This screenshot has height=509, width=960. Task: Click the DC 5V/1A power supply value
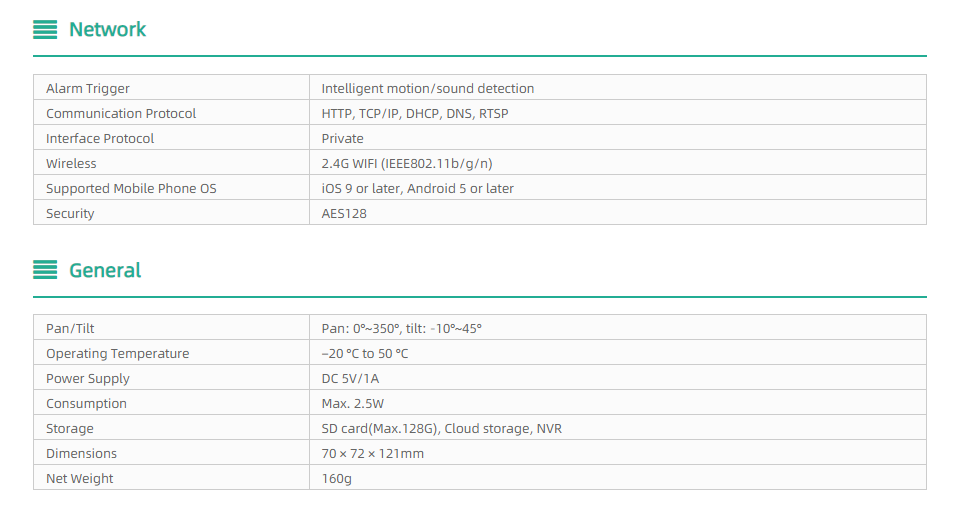(350, 379)
